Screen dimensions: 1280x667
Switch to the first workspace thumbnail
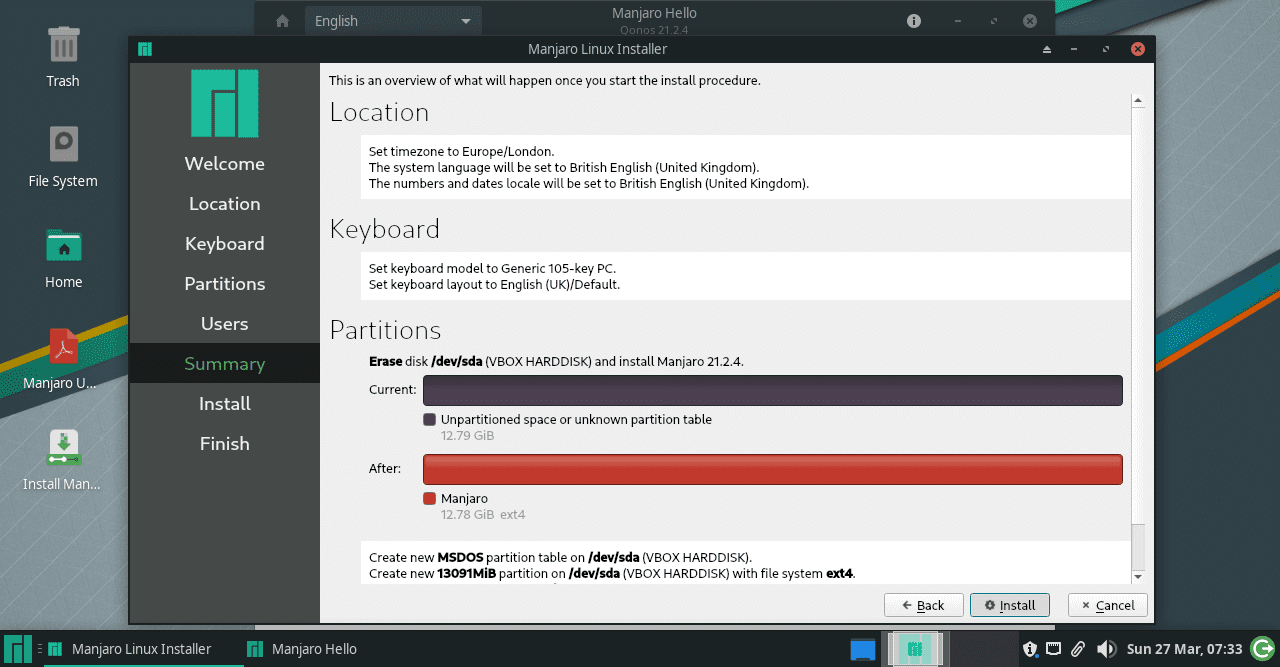[x=914, y=649]
